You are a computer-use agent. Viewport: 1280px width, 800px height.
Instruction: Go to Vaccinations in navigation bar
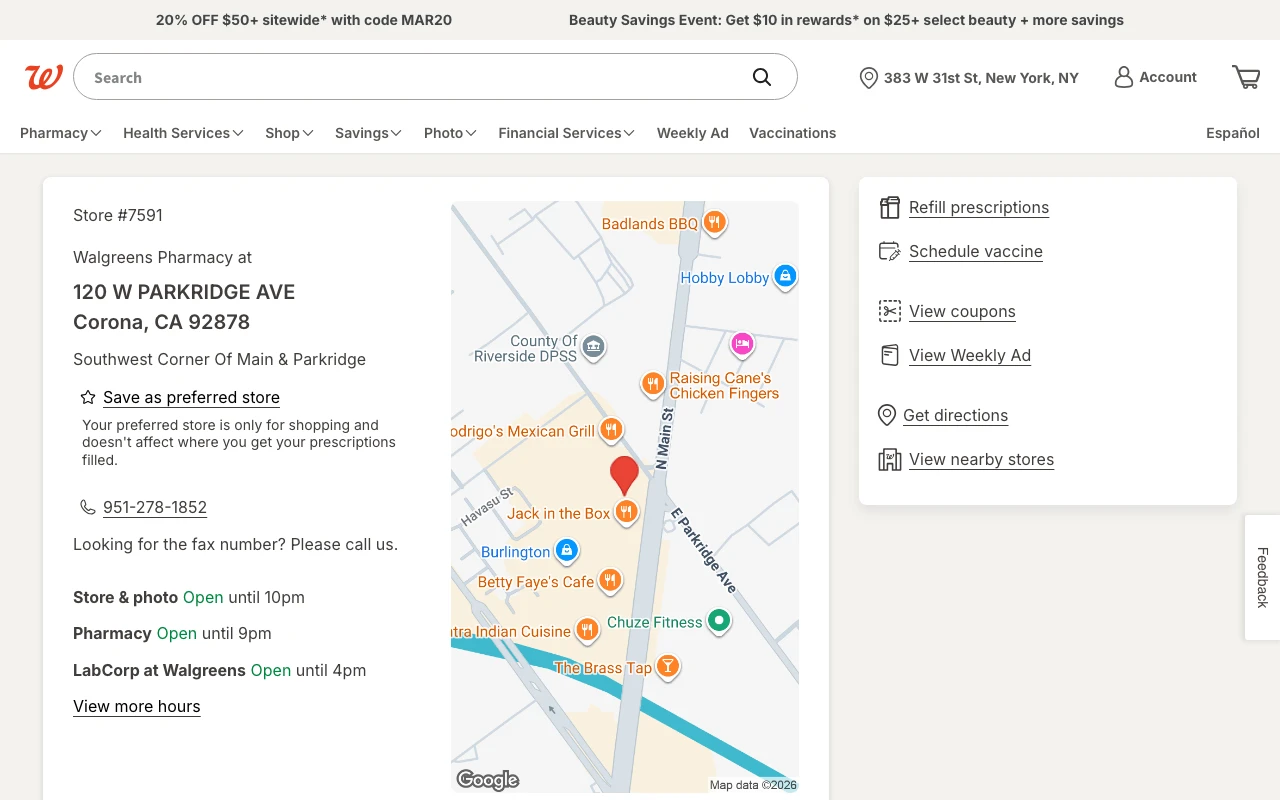[792, 133]
